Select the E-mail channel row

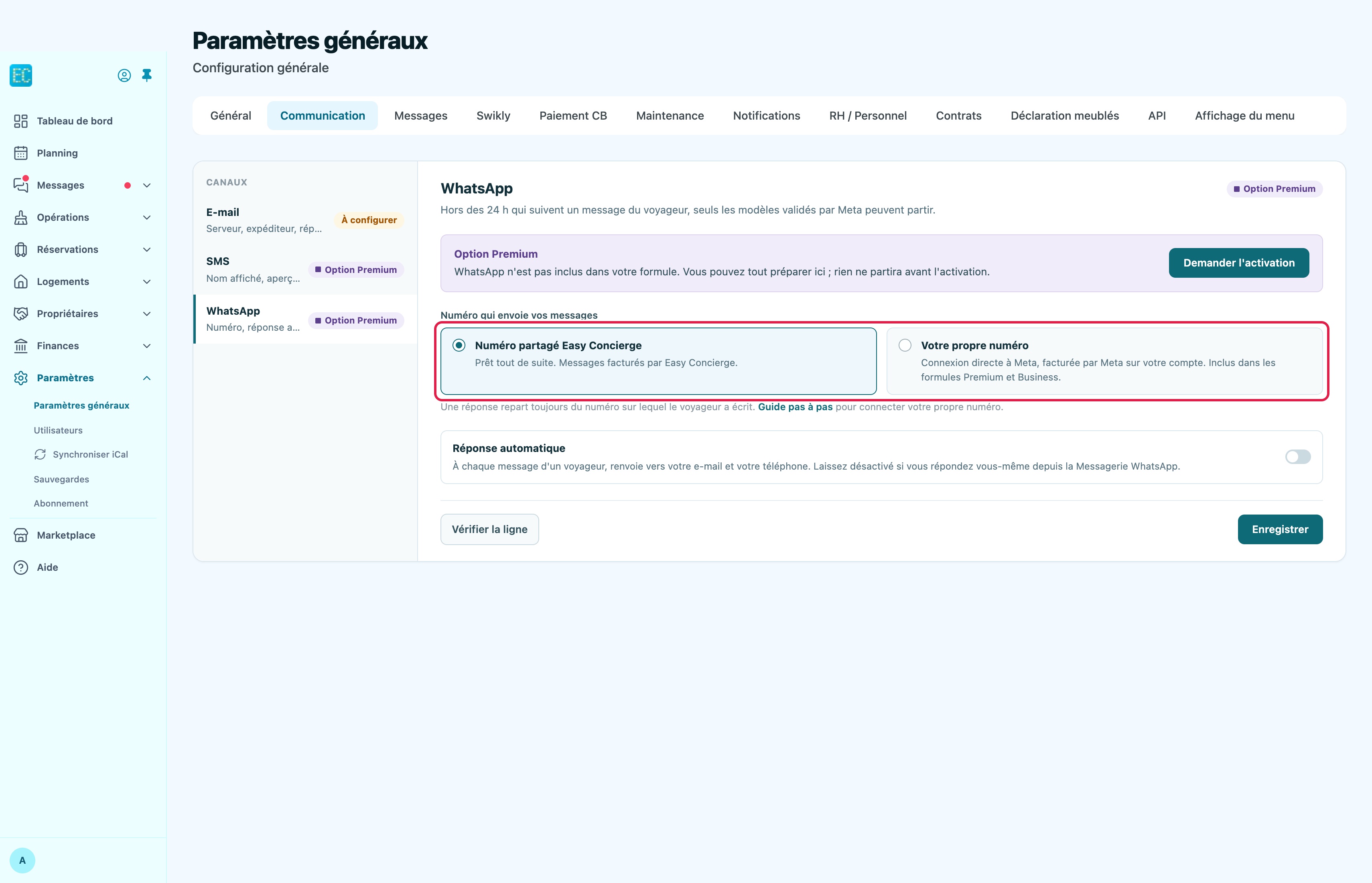point(305,220)
